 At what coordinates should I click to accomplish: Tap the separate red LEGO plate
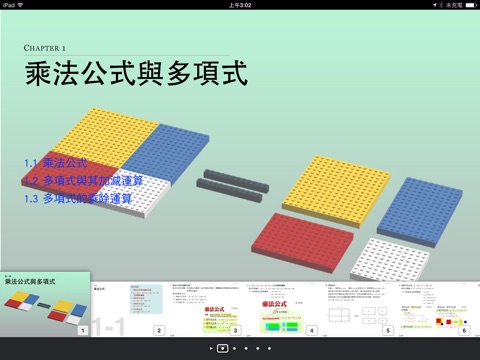[x=302, y=243]
